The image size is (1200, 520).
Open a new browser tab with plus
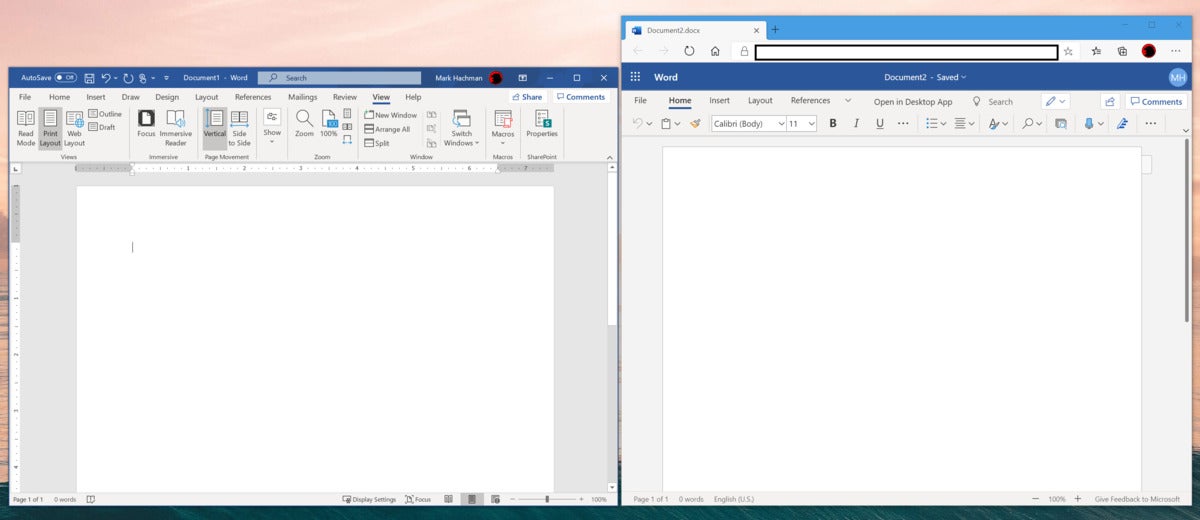point(775,29)
